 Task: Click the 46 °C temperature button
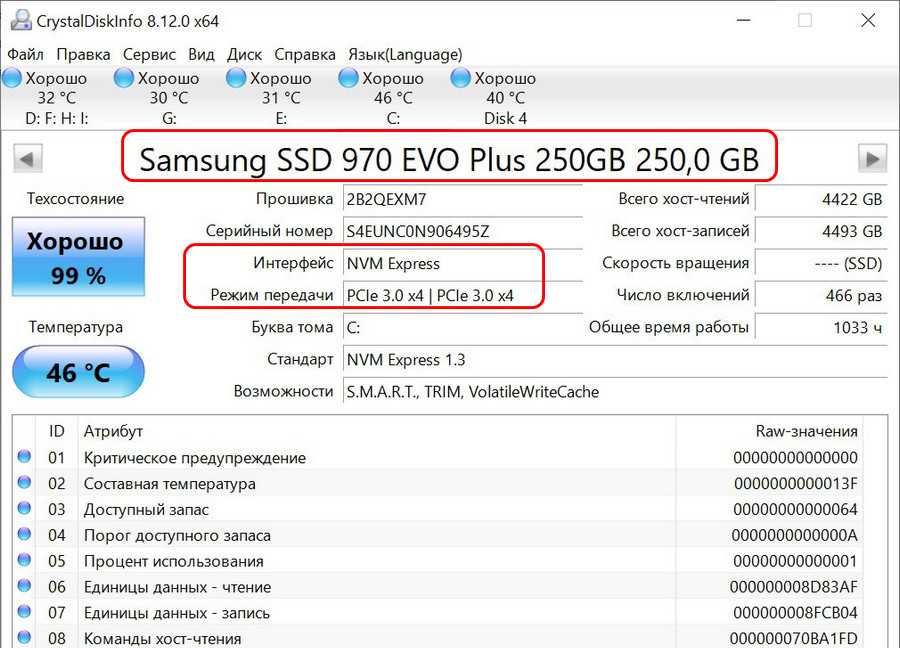coord(78,372)
